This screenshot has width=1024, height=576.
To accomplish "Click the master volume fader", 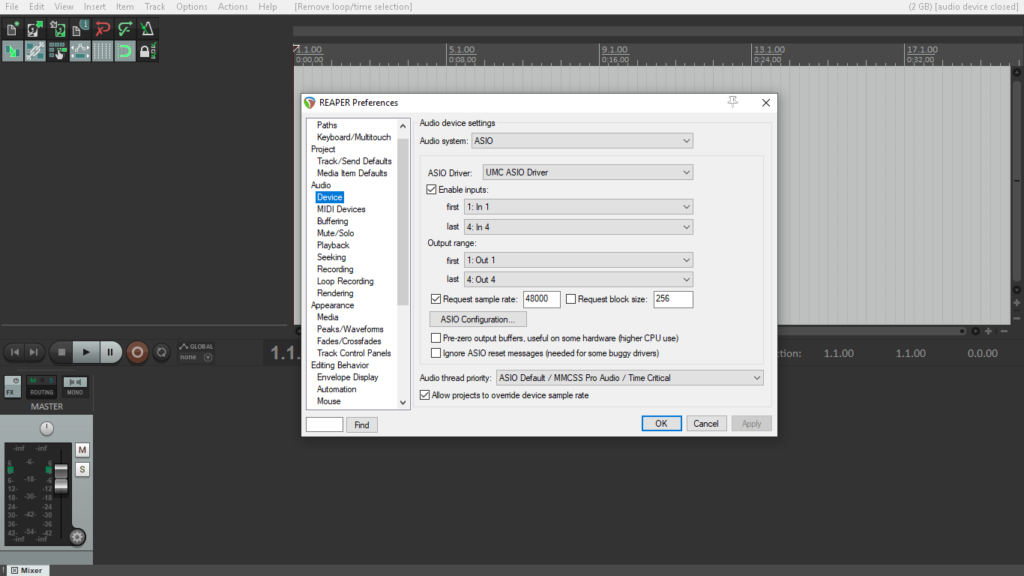I will click(61, 479).
